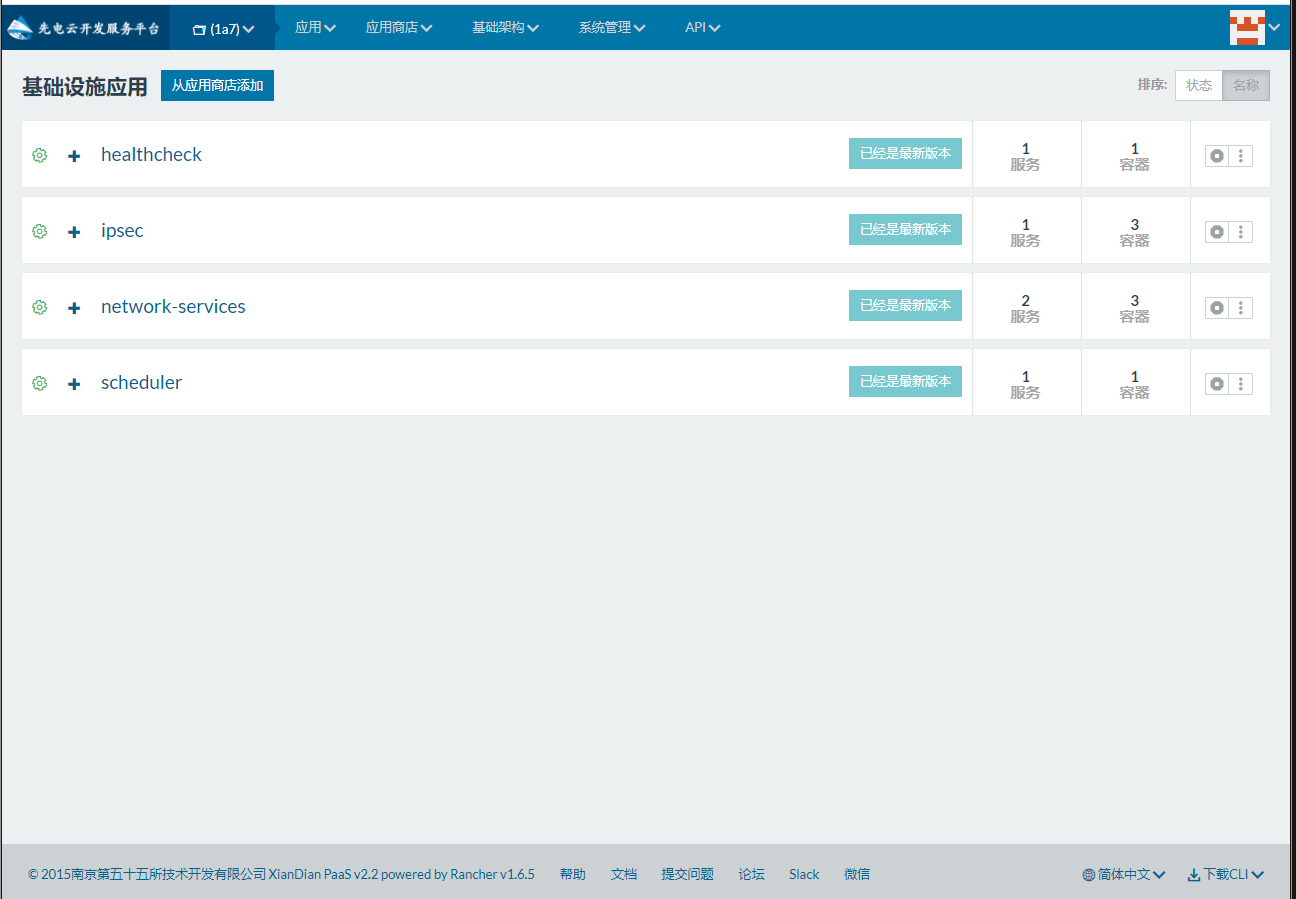Stop the ipsec stack
The image size is (1297, 899).
pos(1216,231)
